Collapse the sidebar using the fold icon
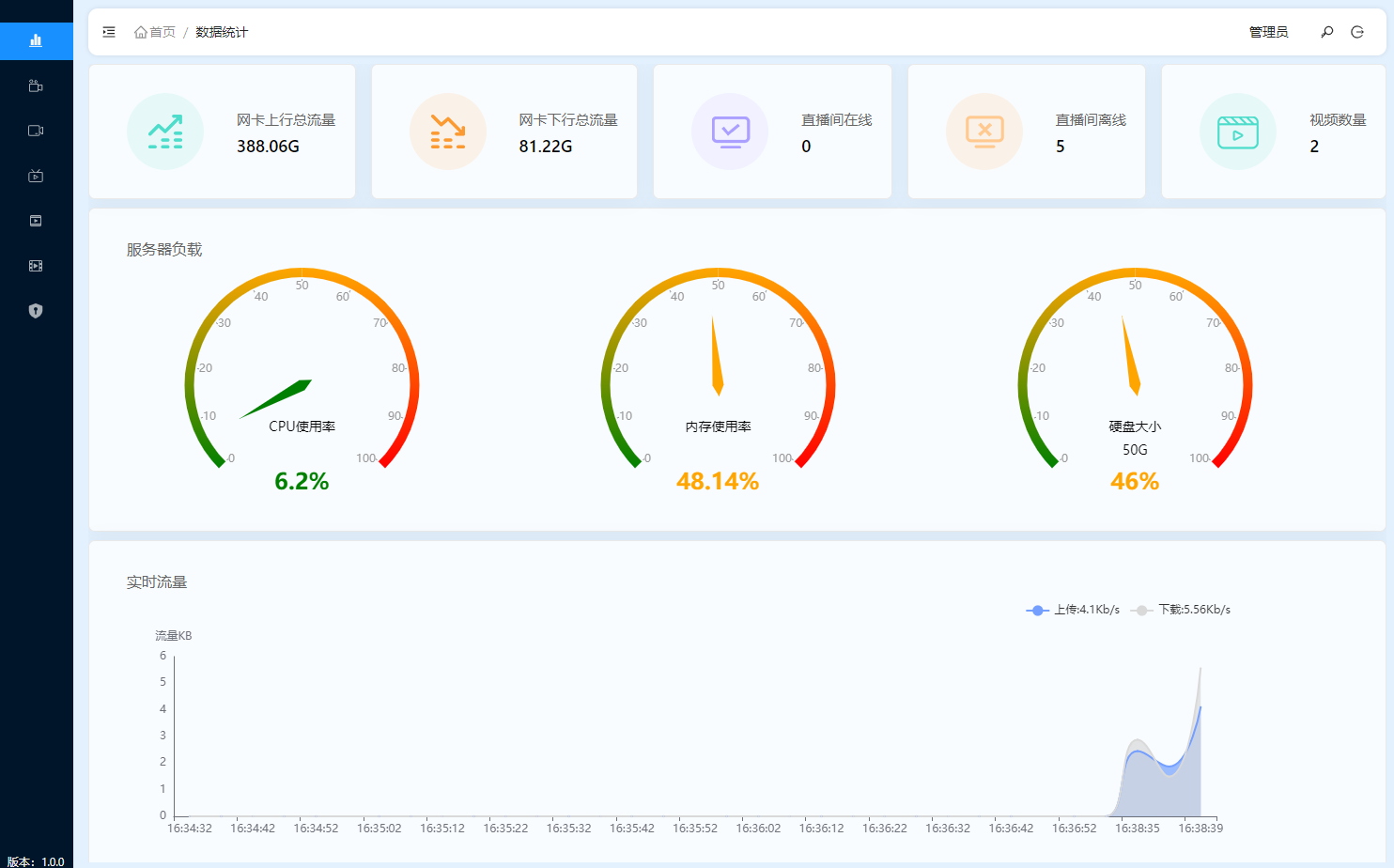 click(108, 31)
